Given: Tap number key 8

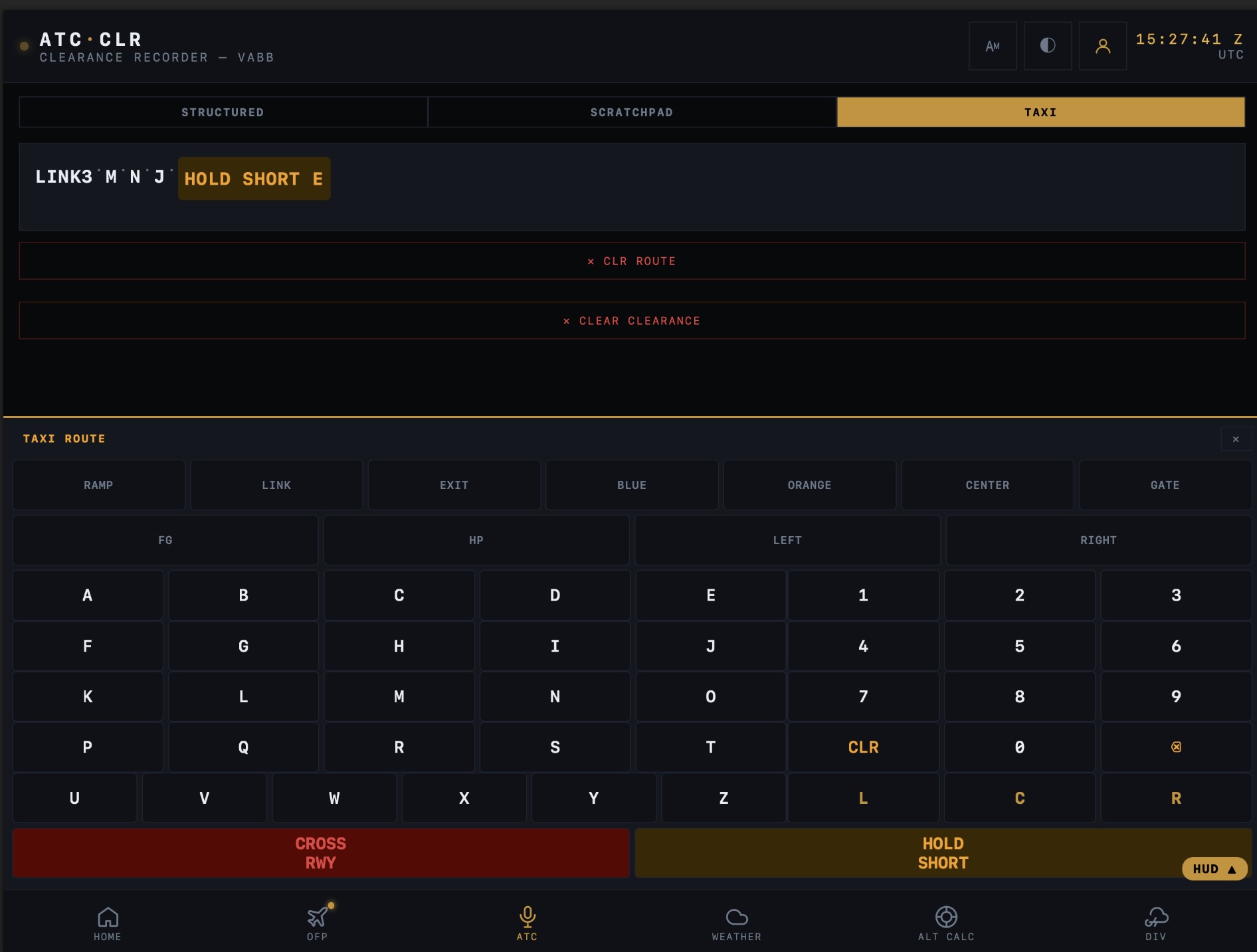Looking at the screenshot, I should pos(1020,696).
